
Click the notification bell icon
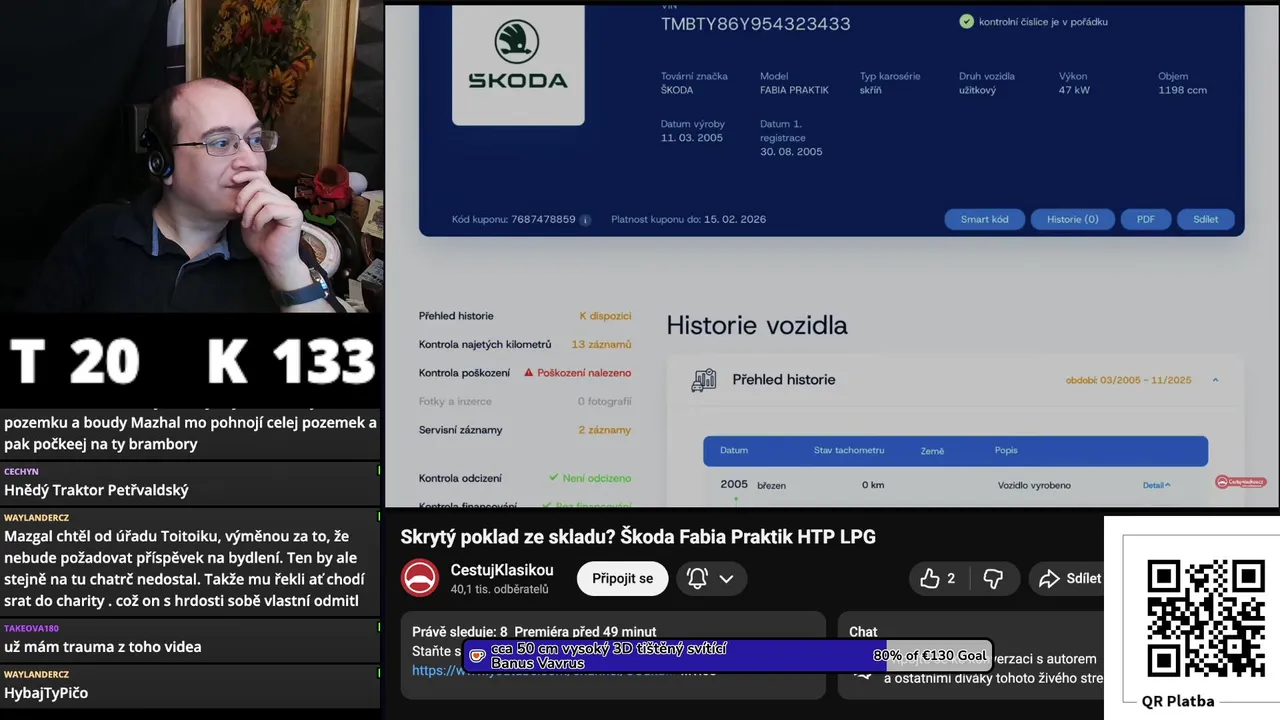697,578
